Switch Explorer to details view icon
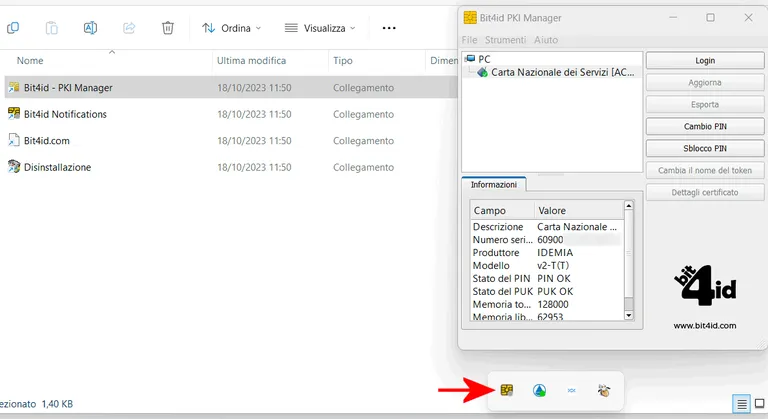Viewport: 768px width, 419px height. click(742, 404)
